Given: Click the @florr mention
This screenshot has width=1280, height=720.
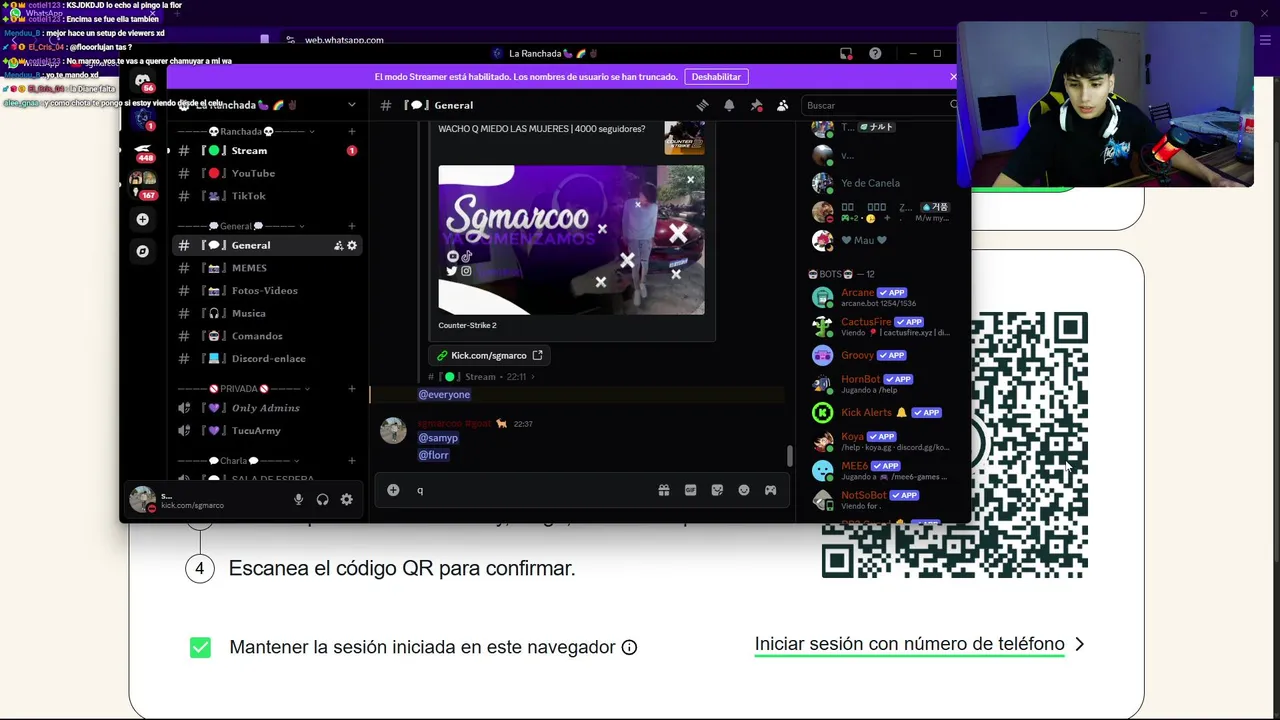Looking at the screenshot, I should [x=433, y=455].
